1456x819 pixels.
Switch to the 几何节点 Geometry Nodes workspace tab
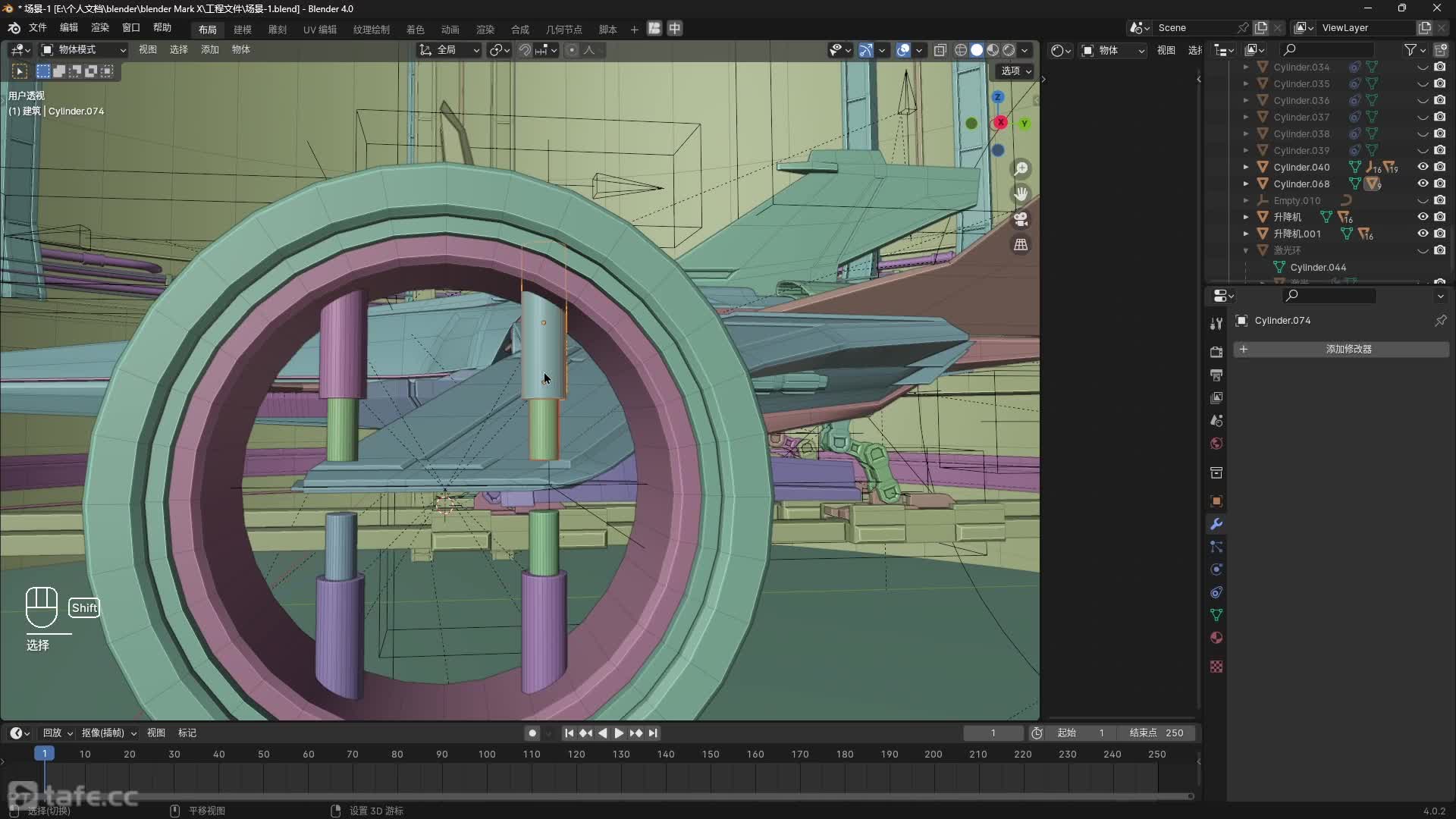[x=564, y=30]
